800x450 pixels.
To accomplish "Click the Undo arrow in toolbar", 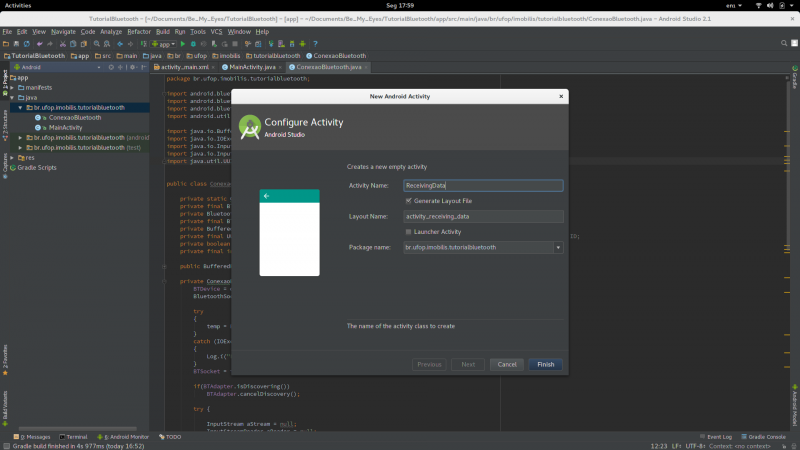I will click(x=40, y=44).
